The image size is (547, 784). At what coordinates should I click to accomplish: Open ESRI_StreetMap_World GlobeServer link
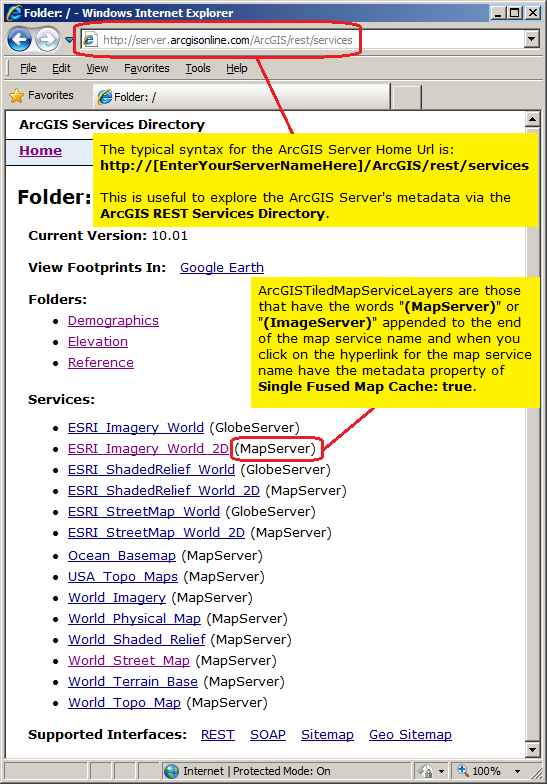pyautogui.click(x=144, y=512)
